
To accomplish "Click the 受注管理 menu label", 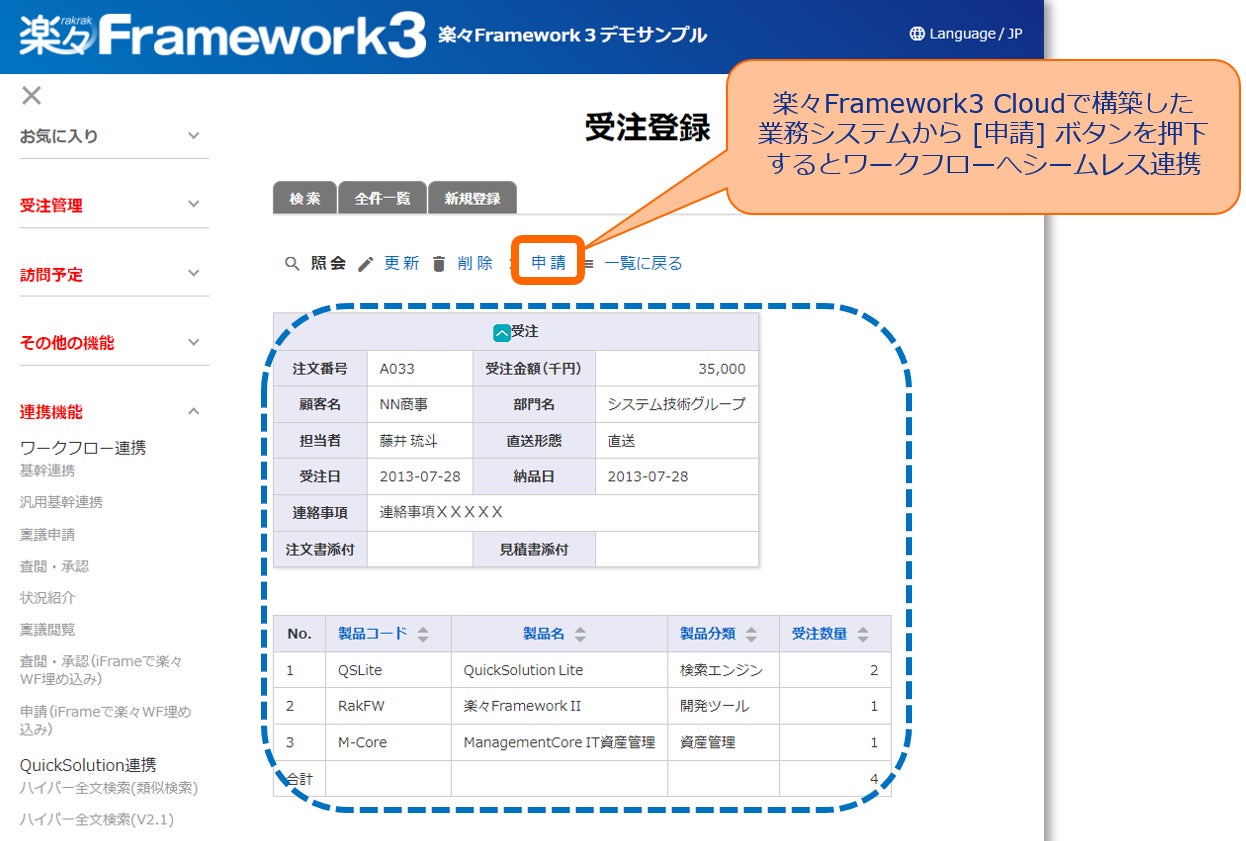I will pyautogui.click(x=51, y=205).
